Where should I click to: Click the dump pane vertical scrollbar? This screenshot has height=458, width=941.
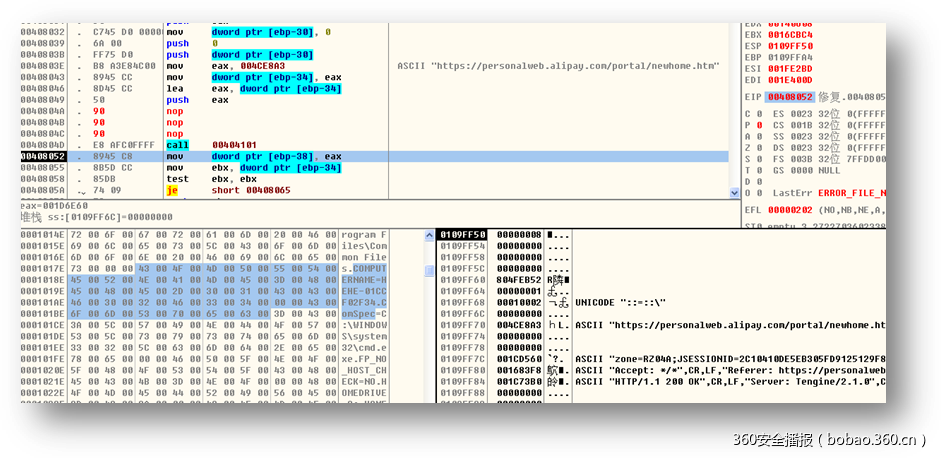(x=430, y=320)
